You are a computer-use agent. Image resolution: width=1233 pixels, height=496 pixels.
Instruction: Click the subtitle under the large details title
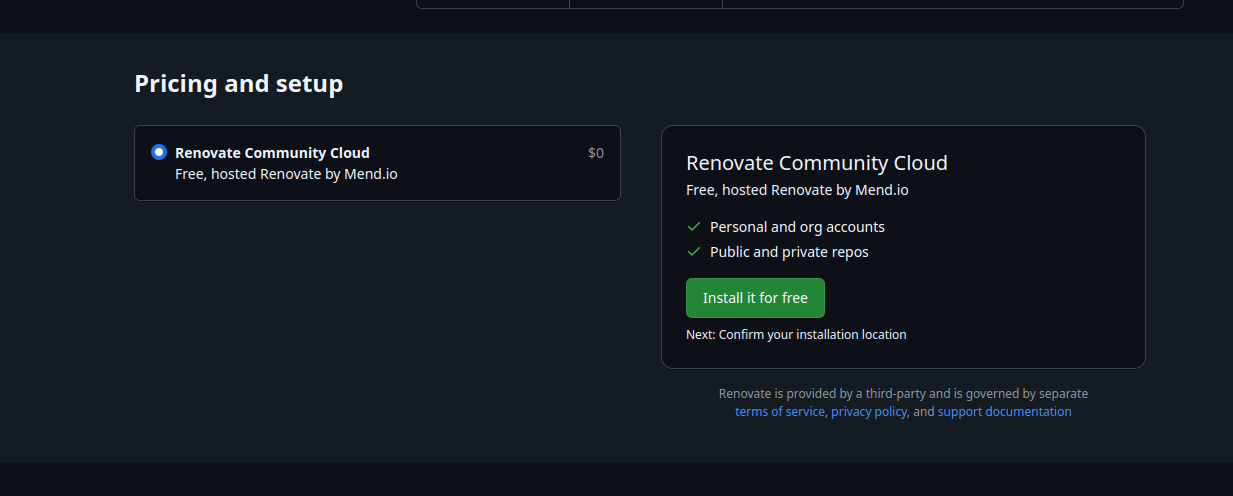click(x=797, y=190)
